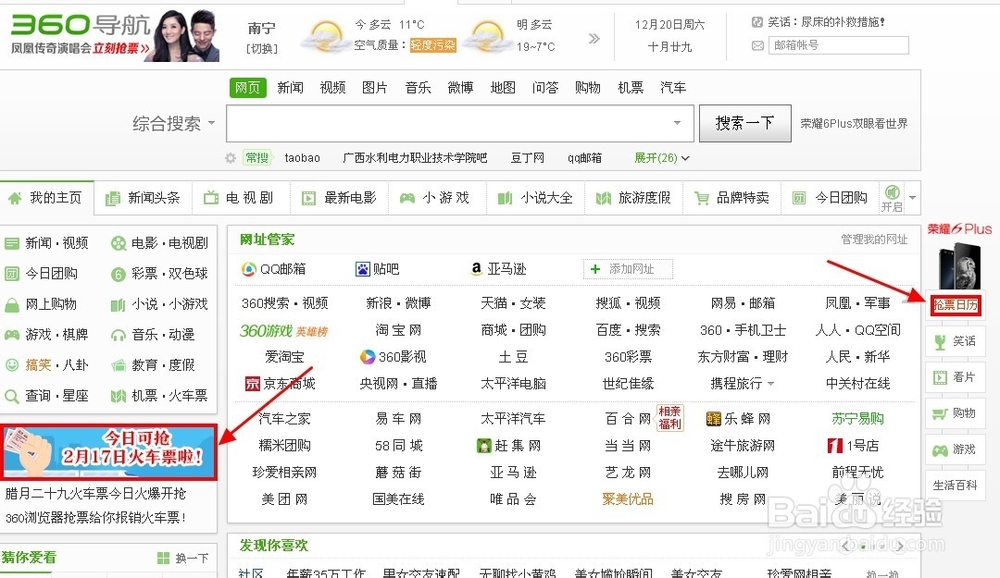The image size is (1000, 578).
Task: Click the taobao frequent search link
Action: pos(302,158)
